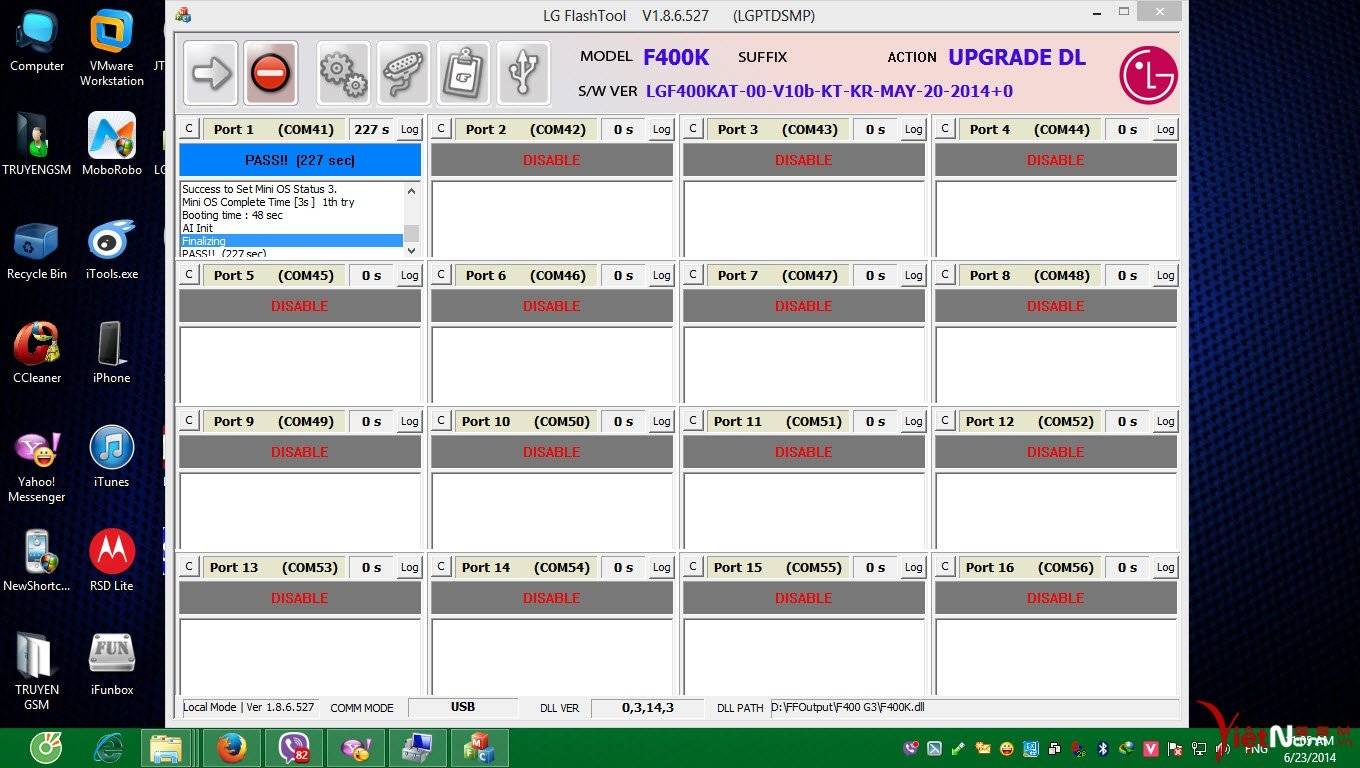1360x768 pixels.
Task: Click Port 1 log scrollbar down arrow
Action: point(411,249)
